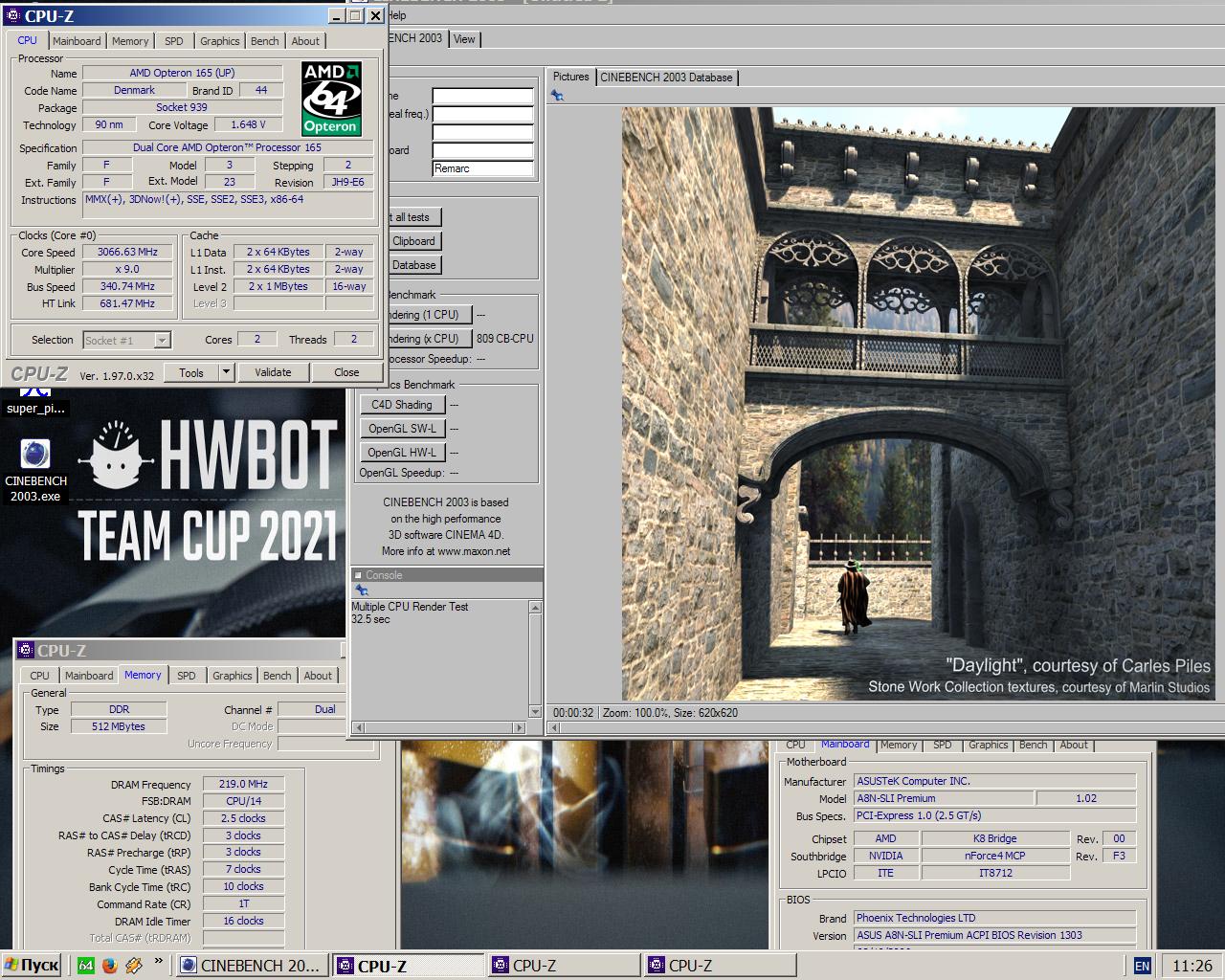Switch to the CINEBENCH taskbar button

252,966
